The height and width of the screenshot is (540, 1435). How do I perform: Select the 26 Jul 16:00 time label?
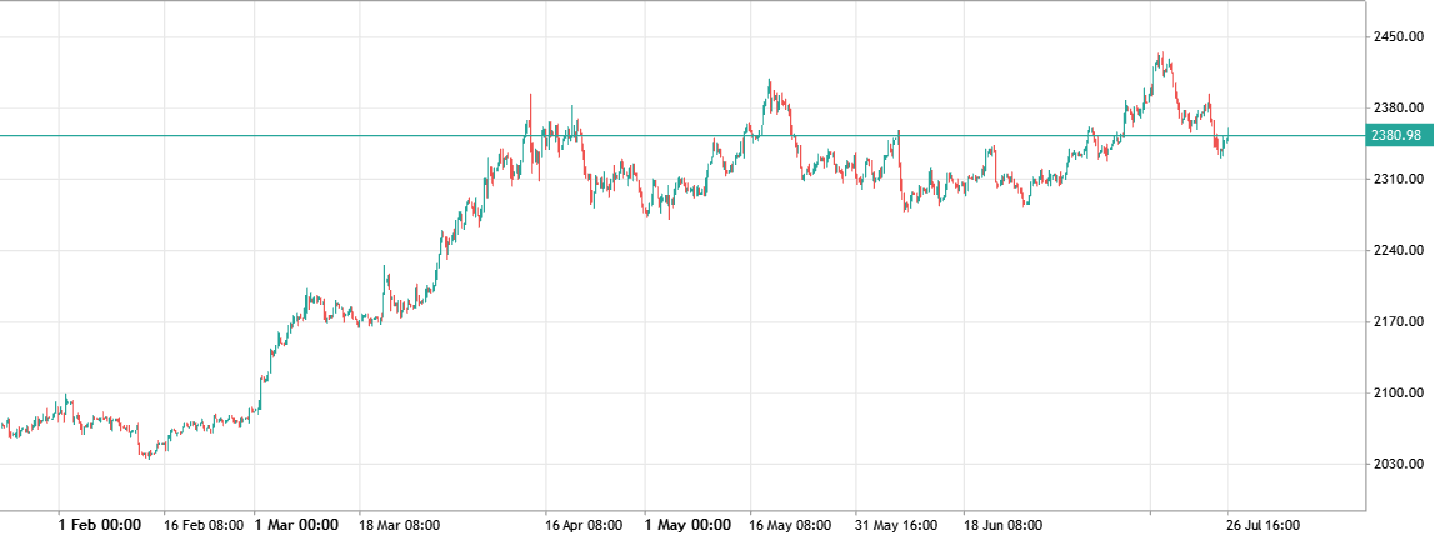click(1264, 525)
